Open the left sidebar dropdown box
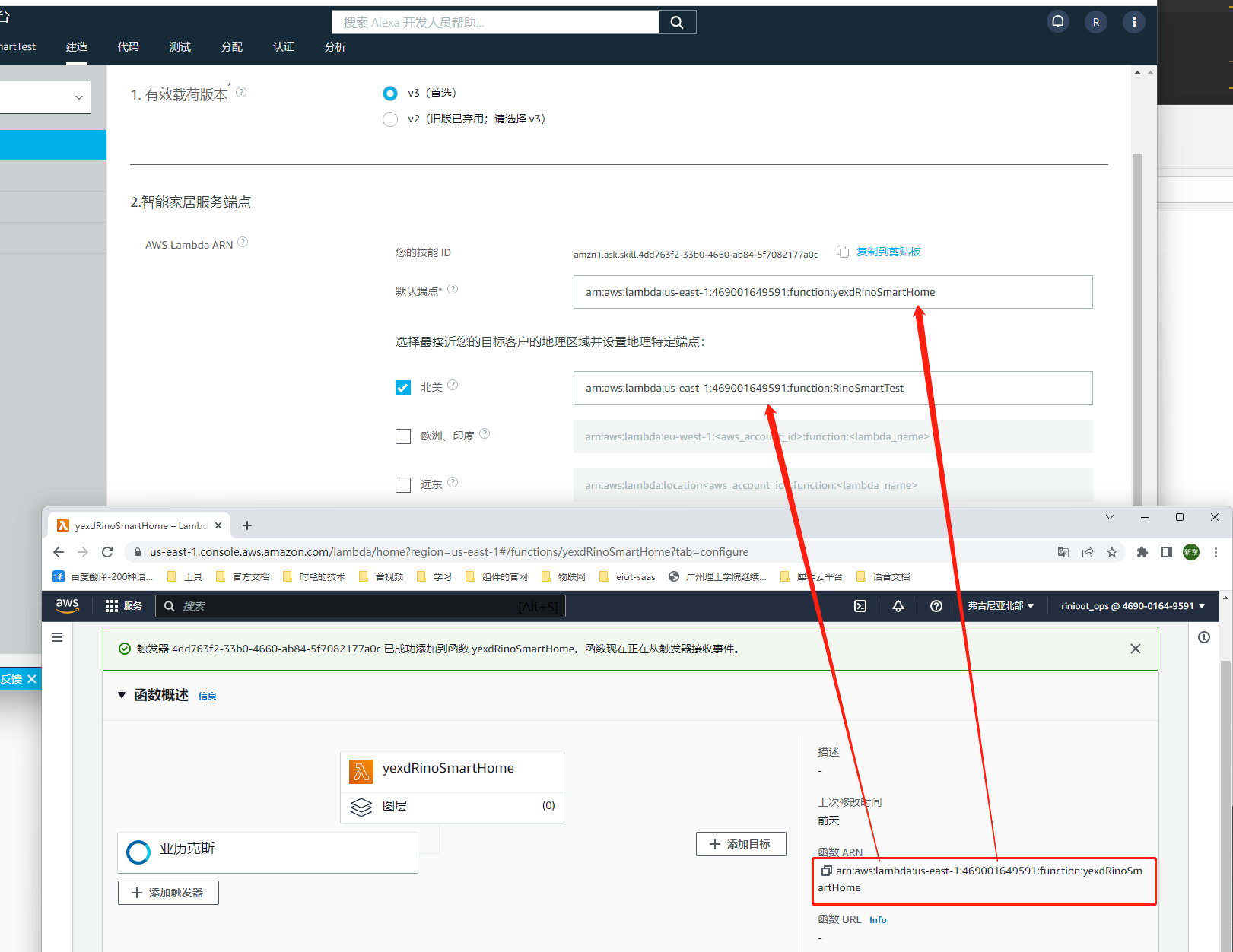This screenshot has height=952, width=1233. click(x=45, y=97)
